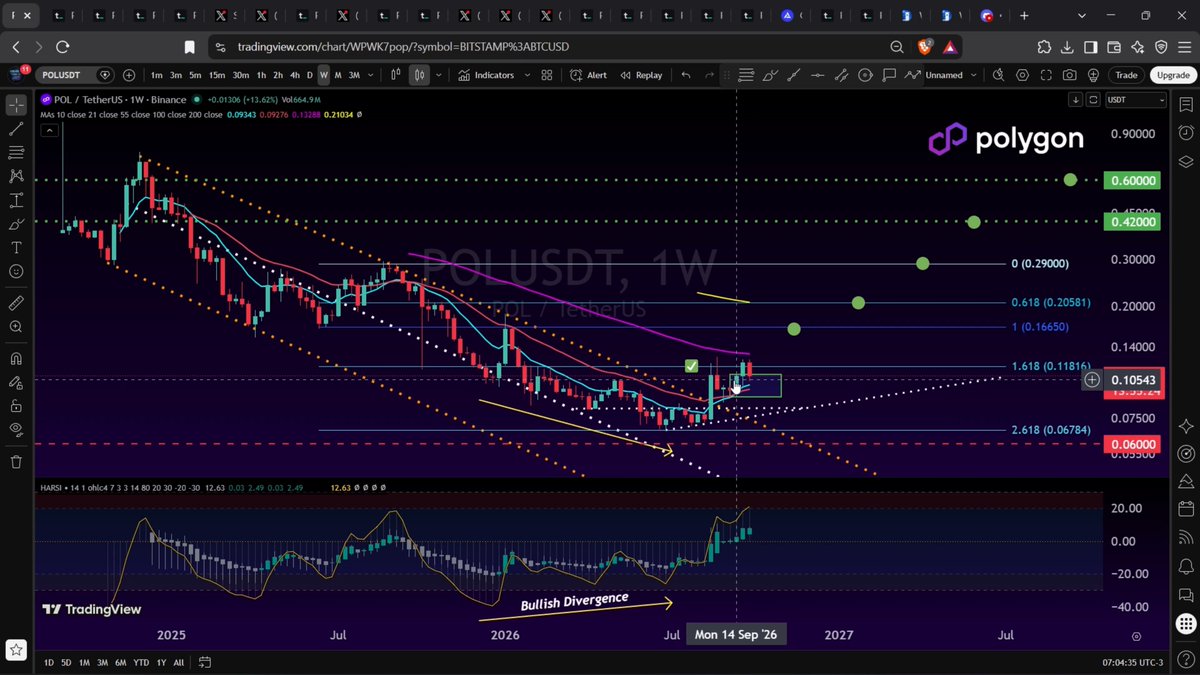Click the trash icon to remove drawings
Image resolution: width=1200 pixels, height=675 pixels.
(x=16, y=461)
